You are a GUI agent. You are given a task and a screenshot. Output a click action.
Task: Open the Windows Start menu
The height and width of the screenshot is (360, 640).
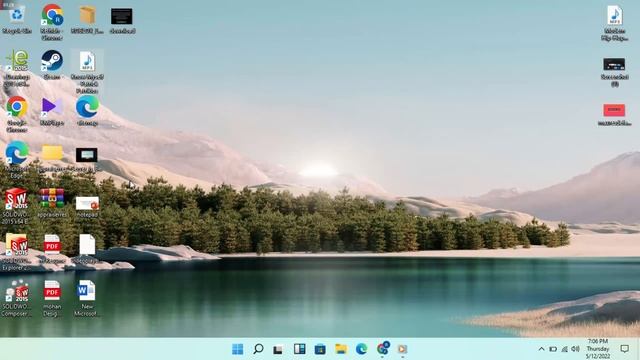237,349
